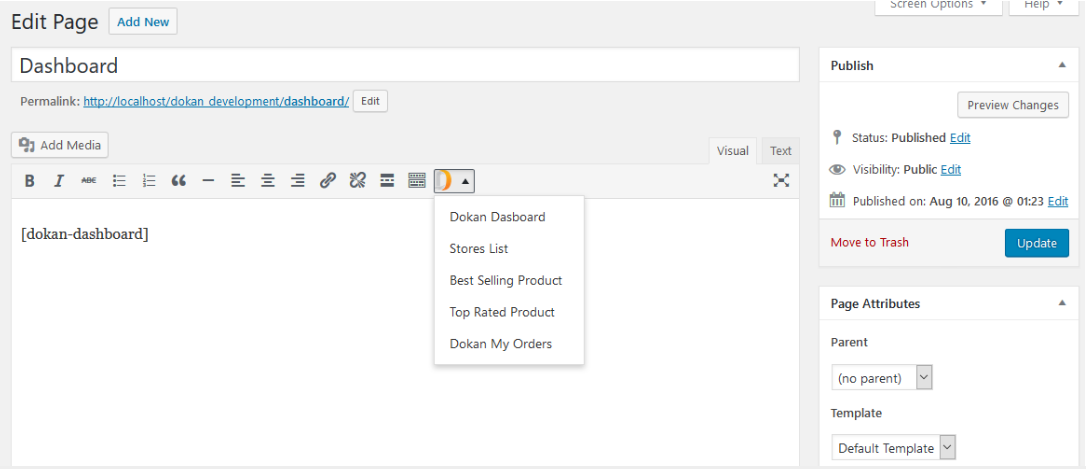
Task: Edit the Published status
Action: [960, 138]
